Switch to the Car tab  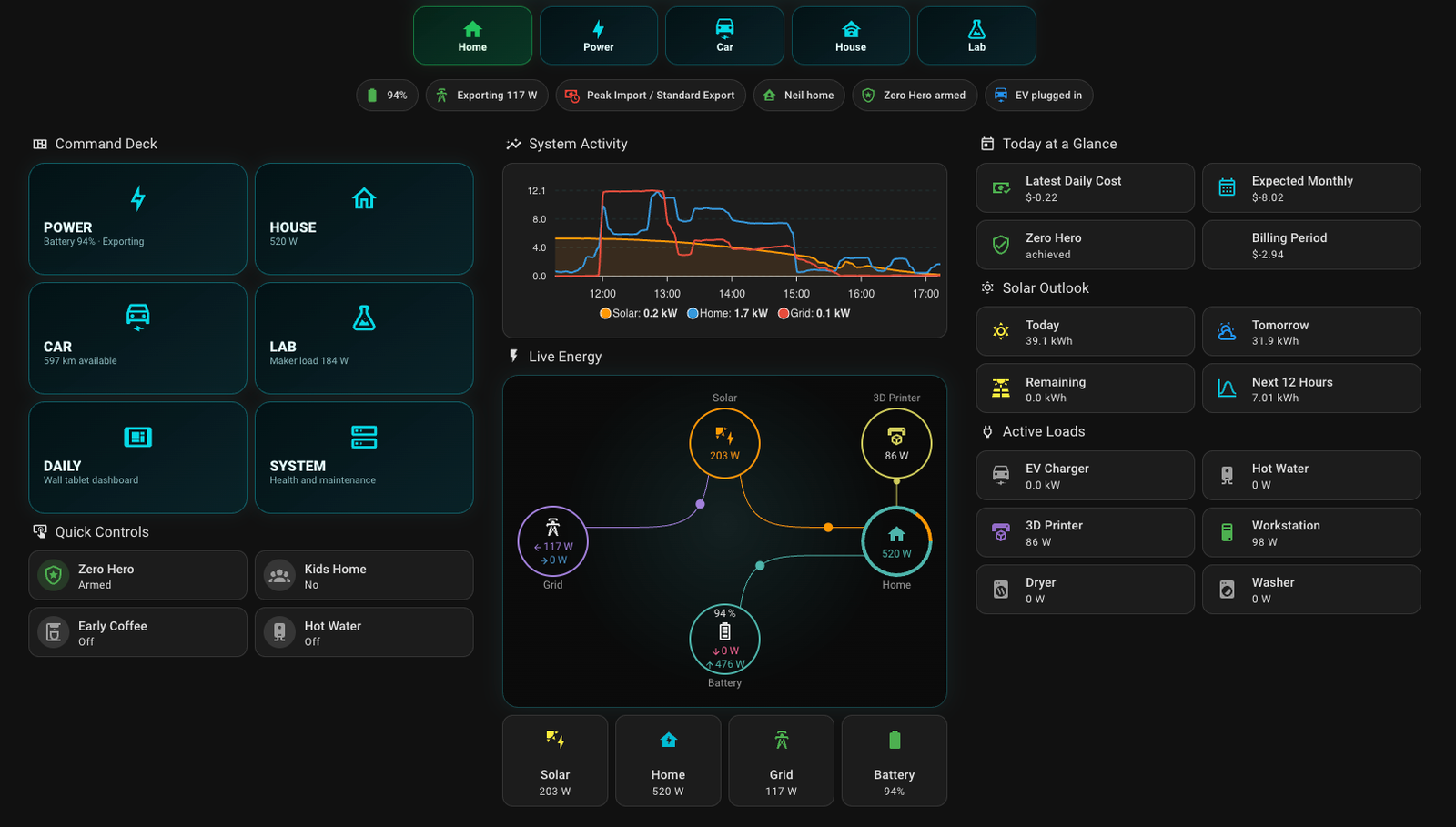[724, 35]
